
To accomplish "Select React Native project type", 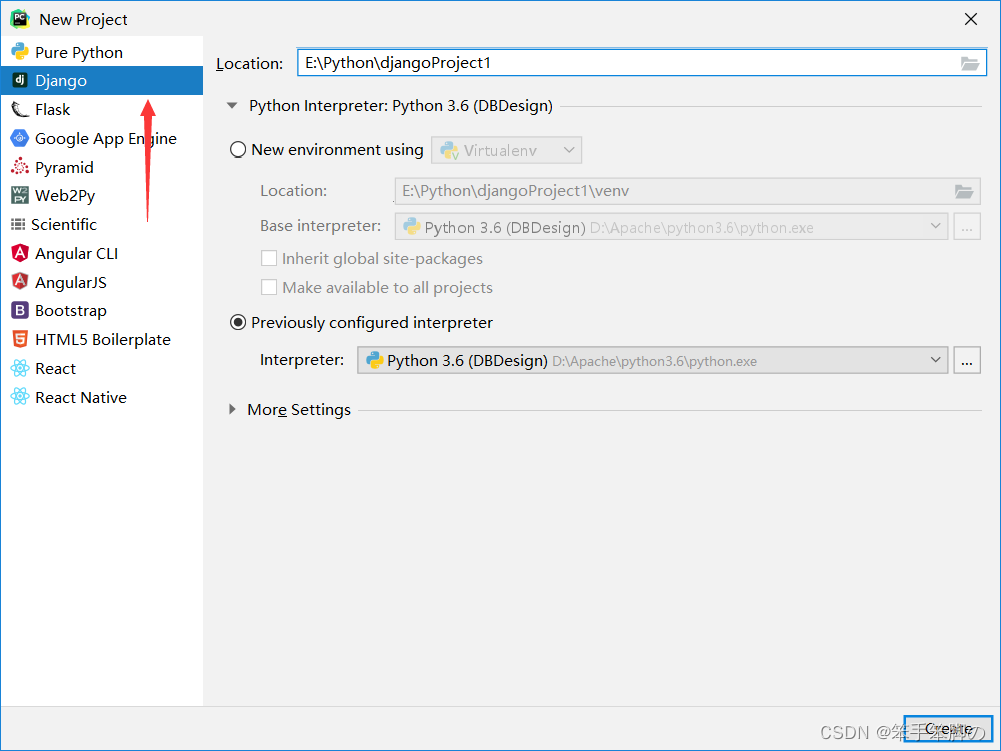I will click(x=102, y=397).
